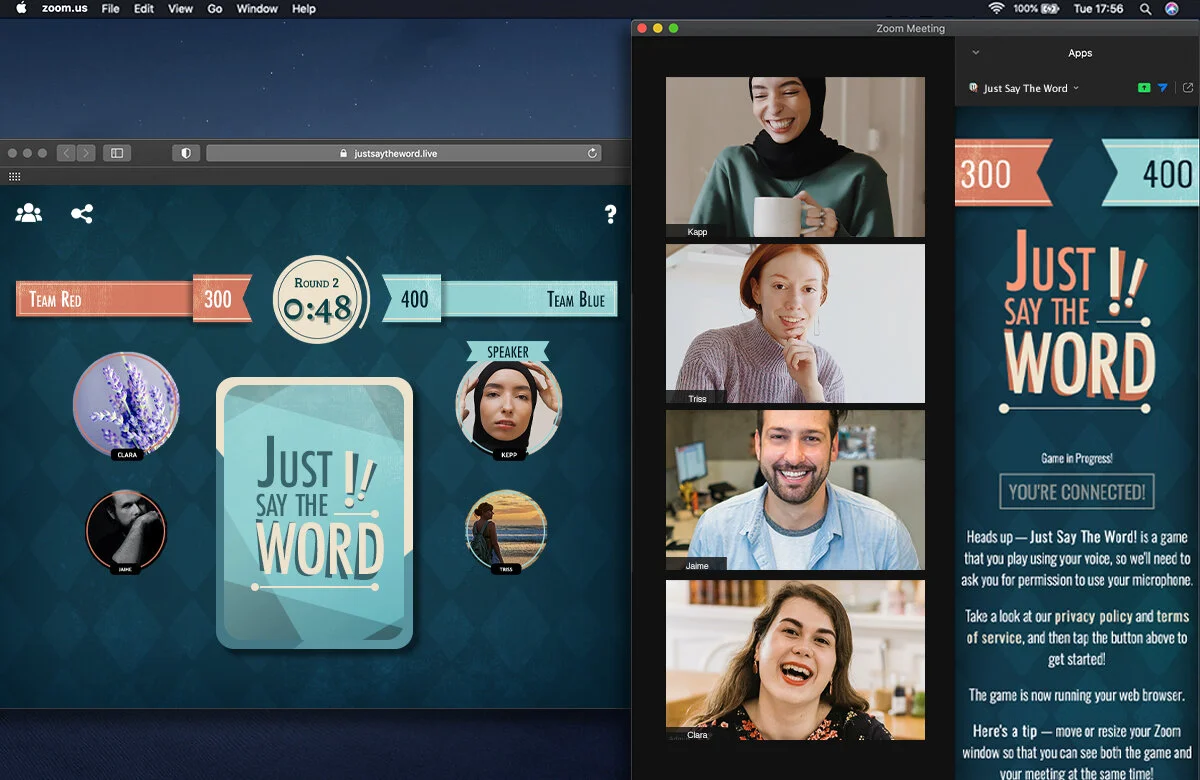Click Triss's video tile in Zoom Meeting
Image resolution: width=1200 pixels, height=780 pixels.
point(795,324)
